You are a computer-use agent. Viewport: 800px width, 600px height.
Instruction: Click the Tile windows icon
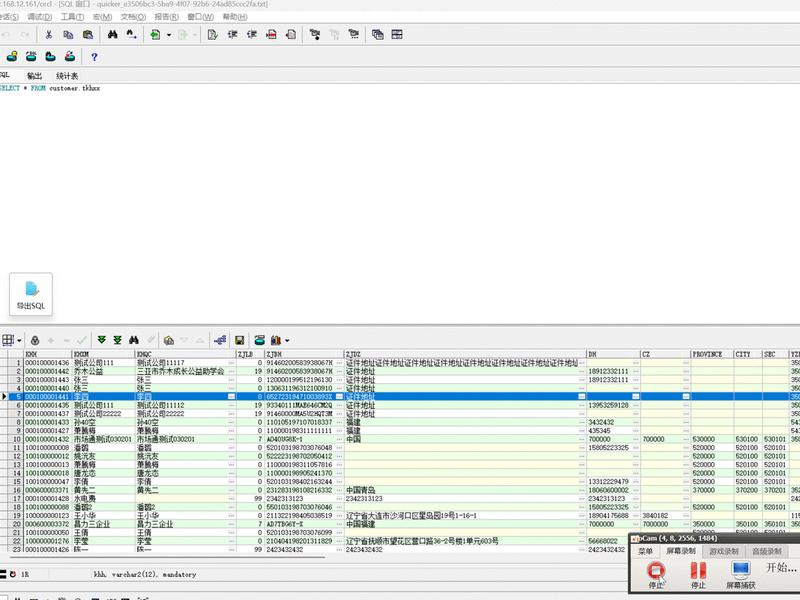point(397,35)
